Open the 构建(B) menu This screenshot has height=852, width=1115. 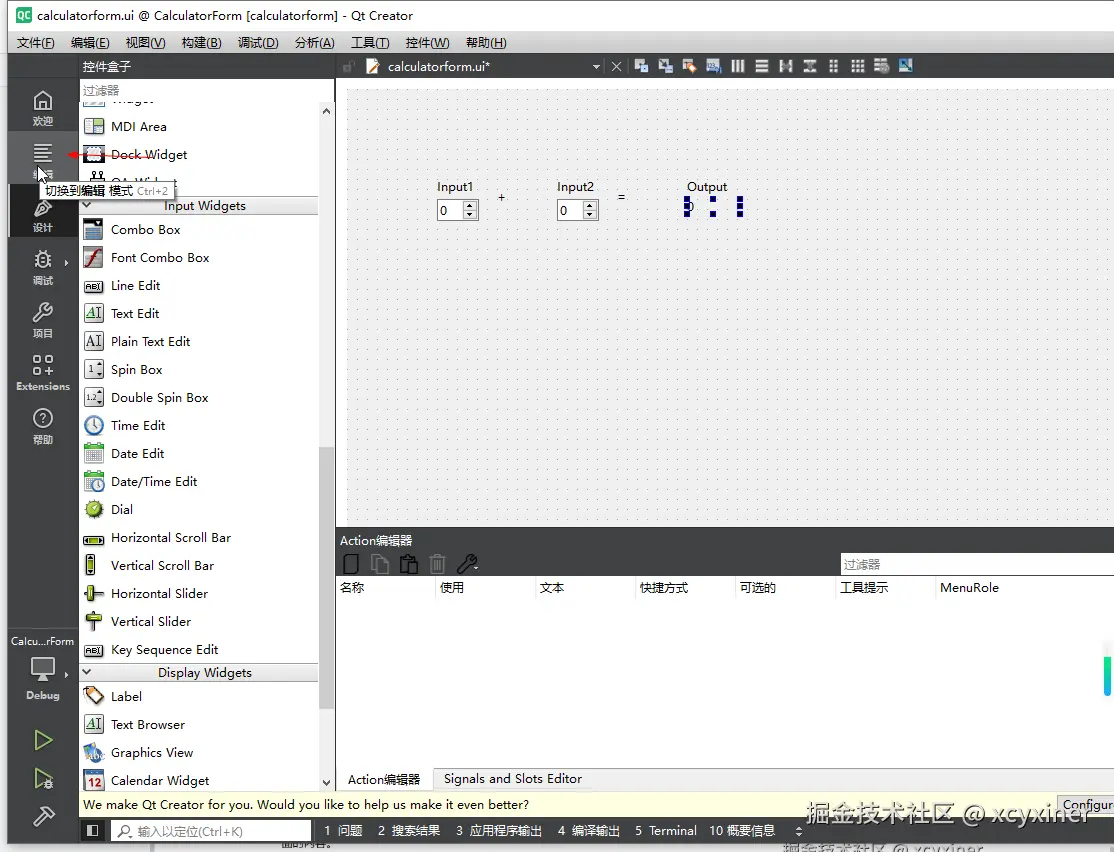(201, 43)
